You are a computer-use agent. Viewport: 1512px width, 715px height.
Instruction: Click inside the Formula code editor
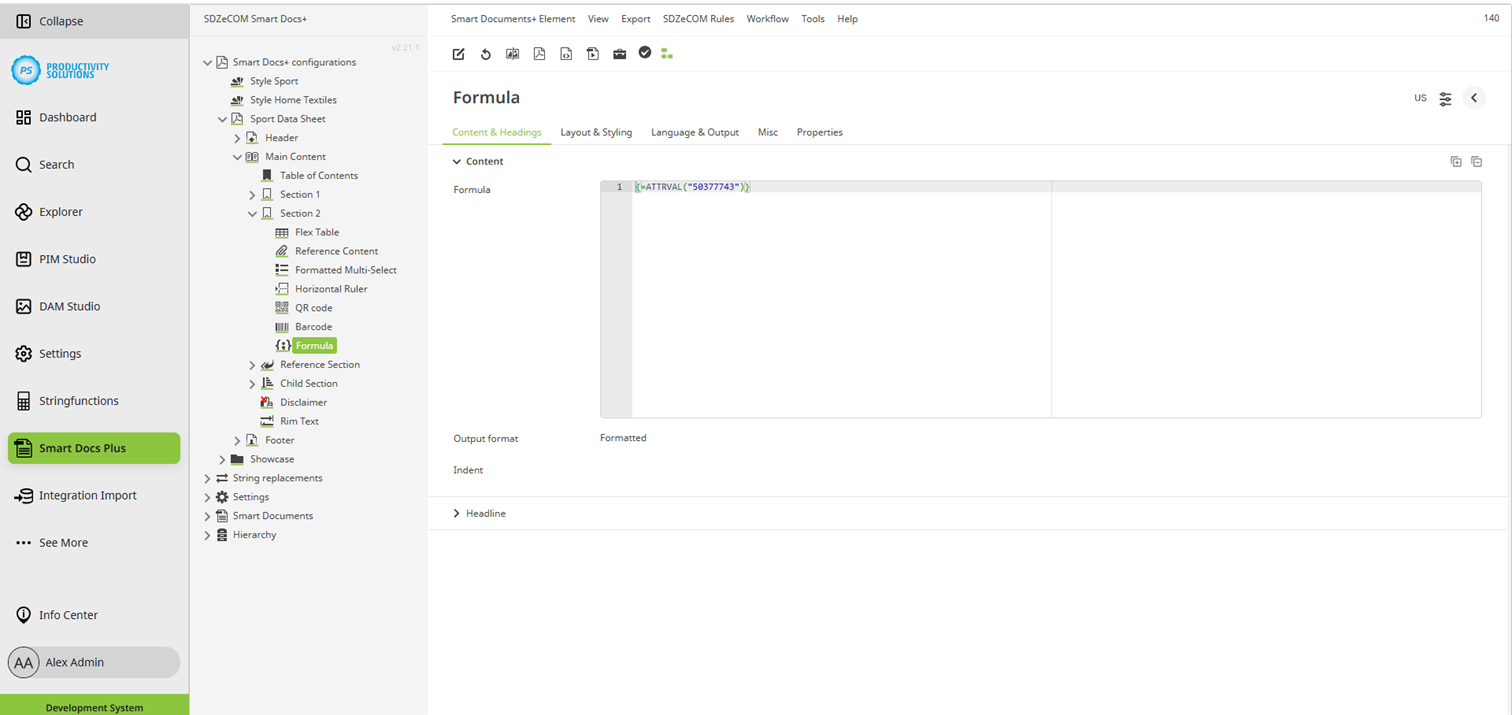(1041, 299)
